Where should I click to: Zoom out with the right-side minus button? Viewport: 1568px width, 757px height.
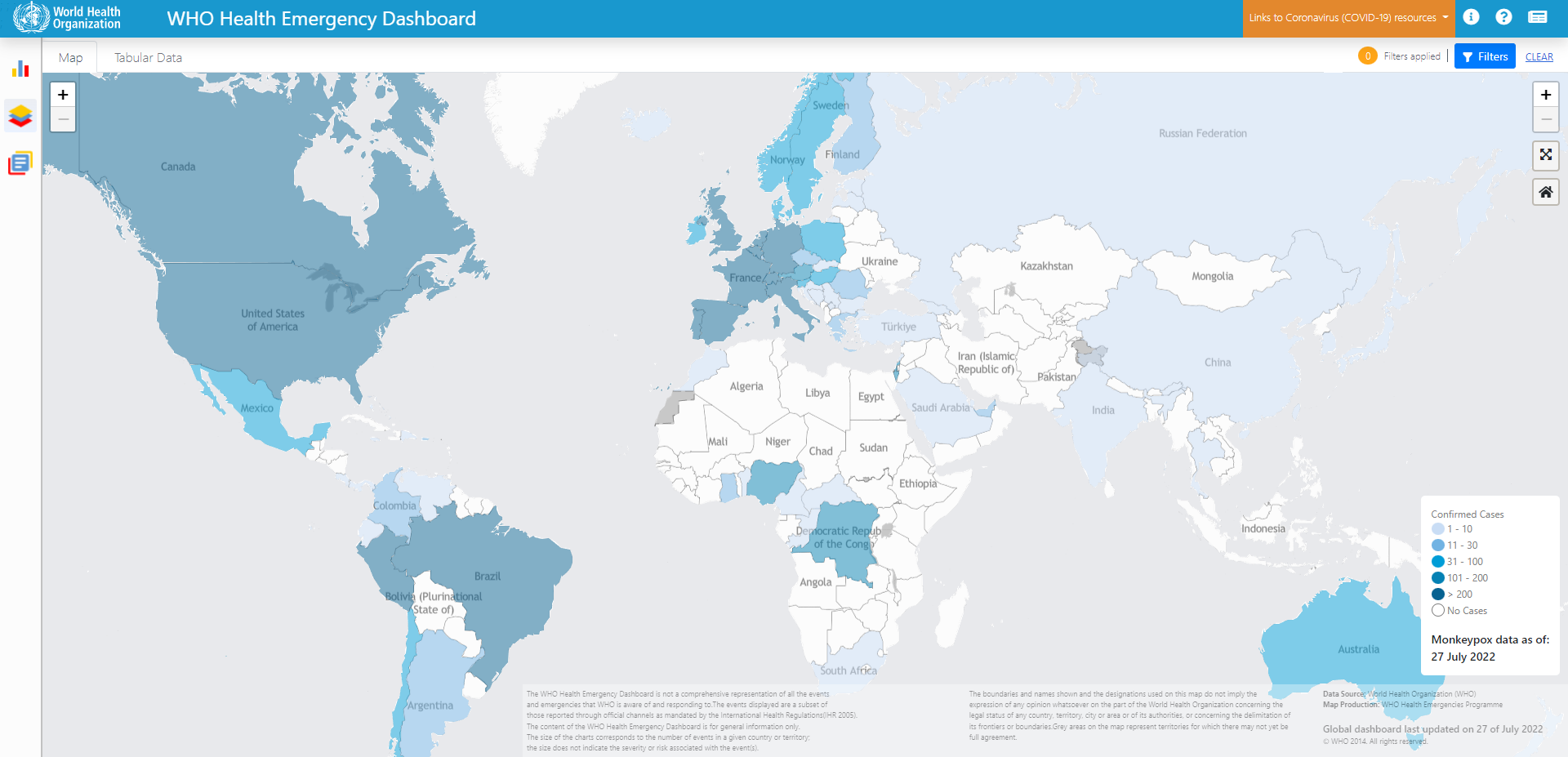click(x=1545, y=119)
